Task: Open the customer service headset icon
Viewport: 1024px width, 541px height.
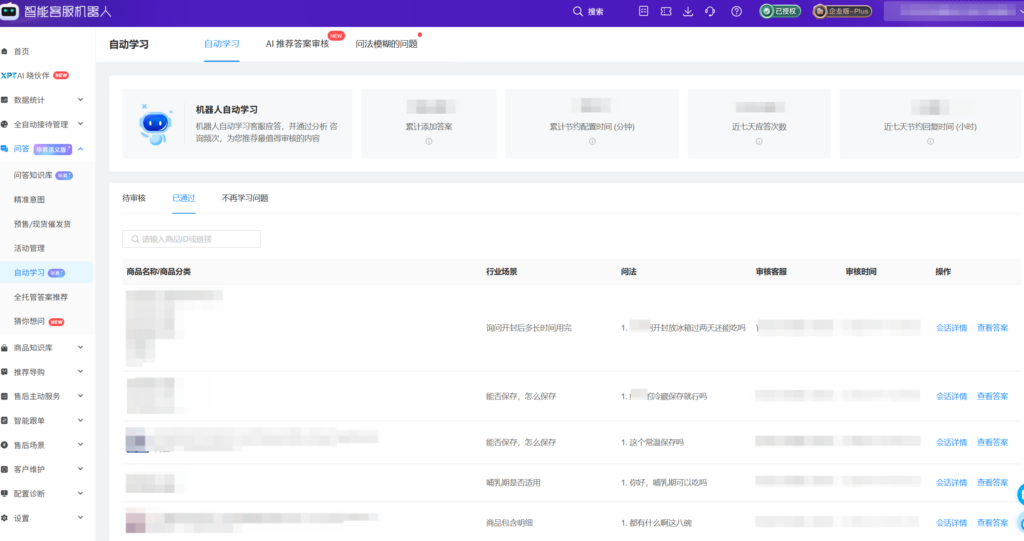Action: tap(710, 12)
